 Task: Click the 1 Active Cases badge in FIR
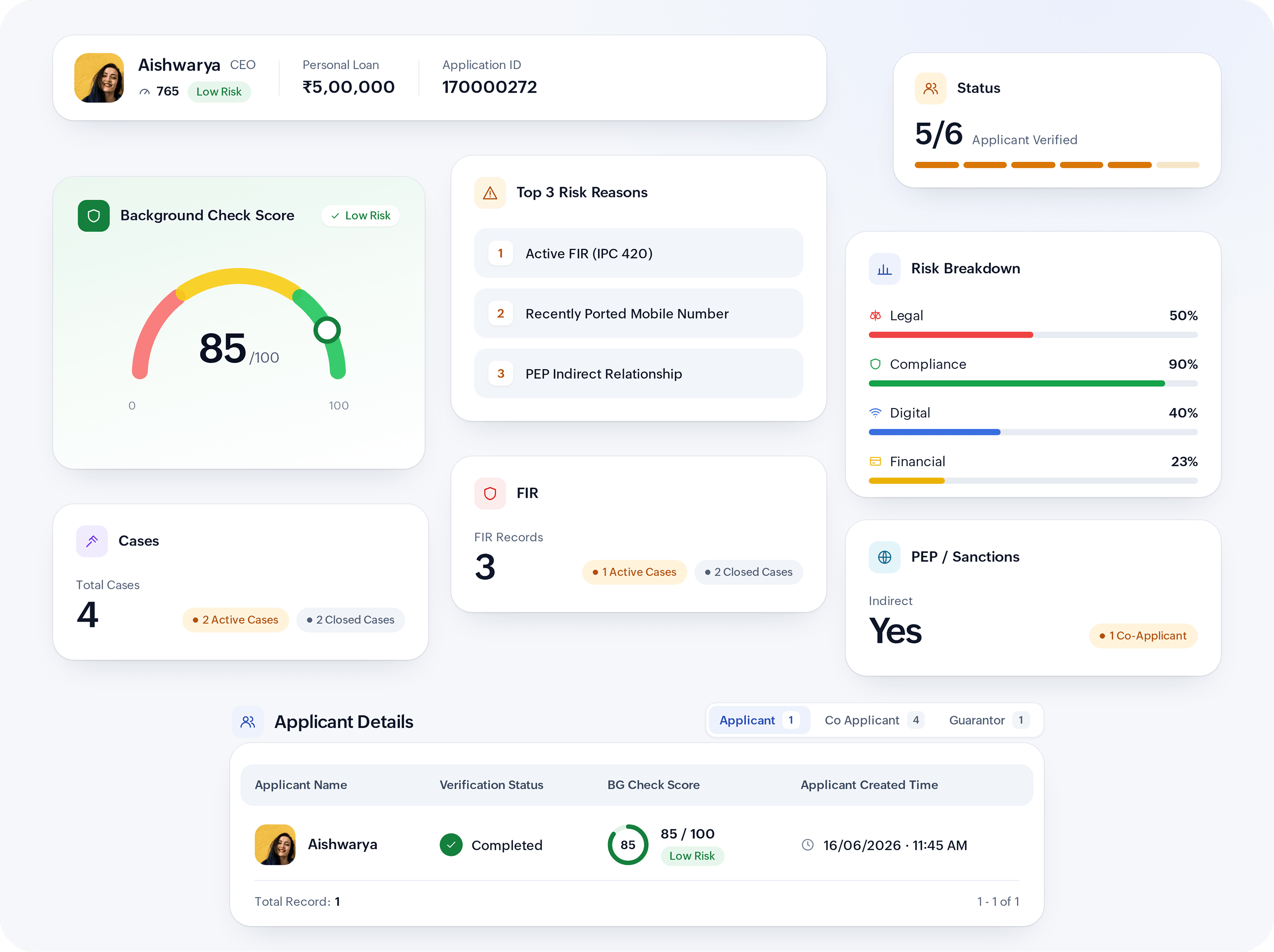[x=634, y=572]
